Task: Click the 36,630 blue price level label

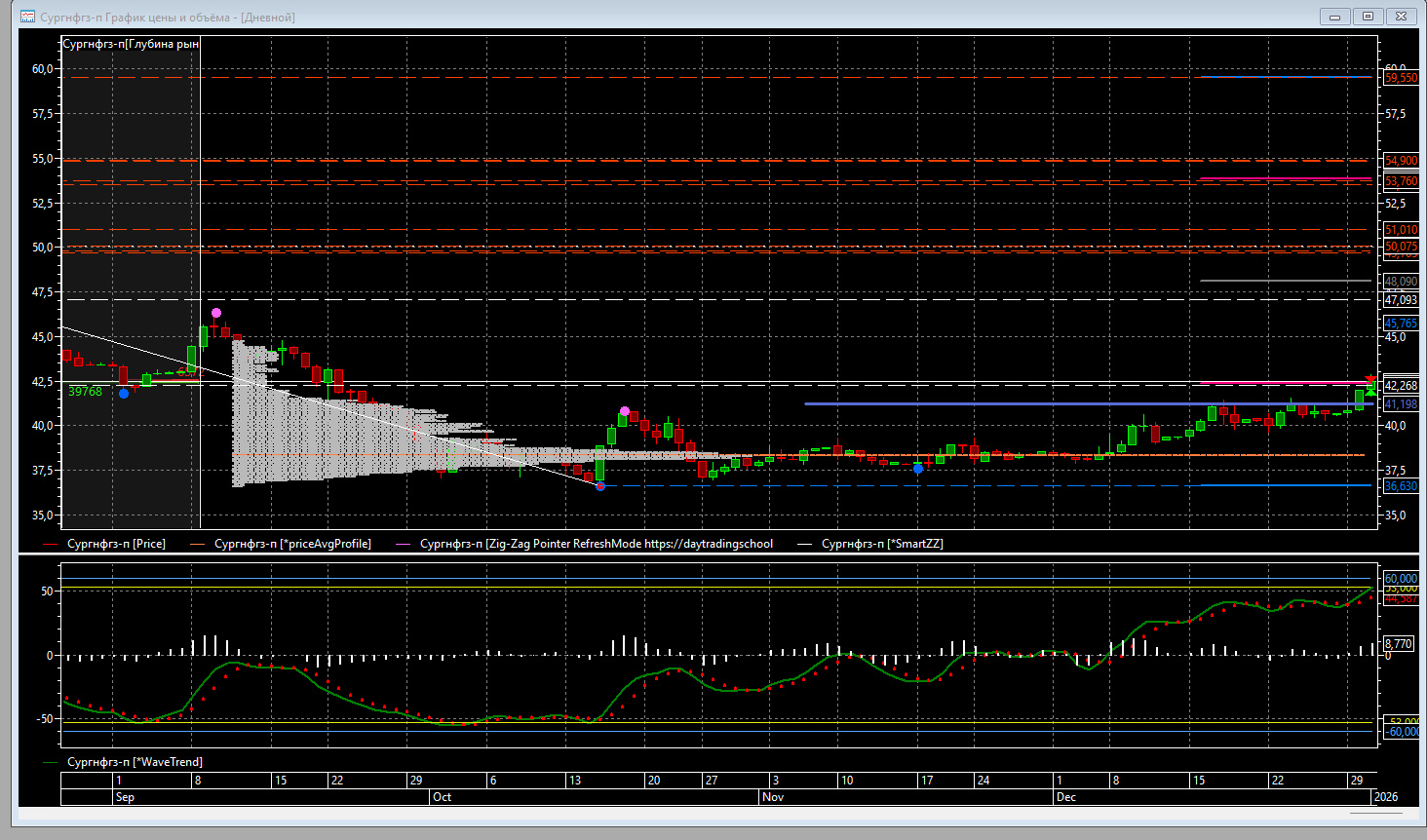Action: pyautogui.click(x=1401, y=486)
